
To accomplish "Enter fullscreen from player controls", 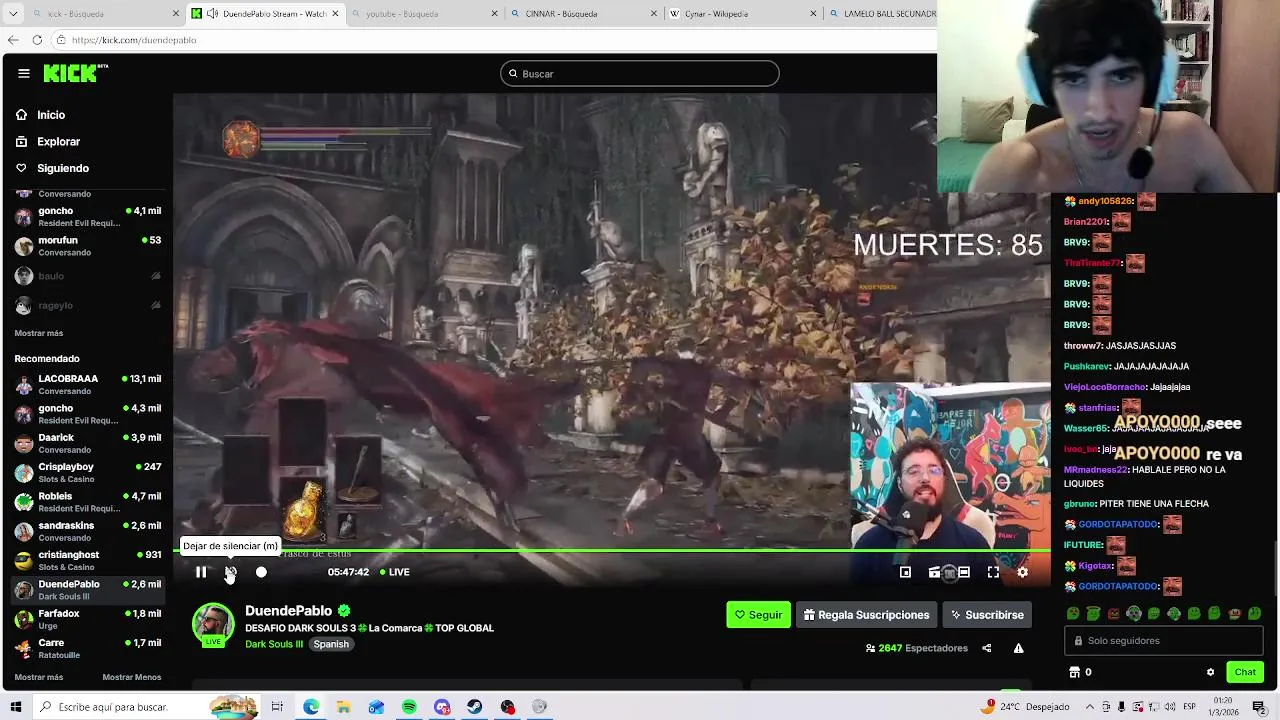I will (x=993, y=572).
